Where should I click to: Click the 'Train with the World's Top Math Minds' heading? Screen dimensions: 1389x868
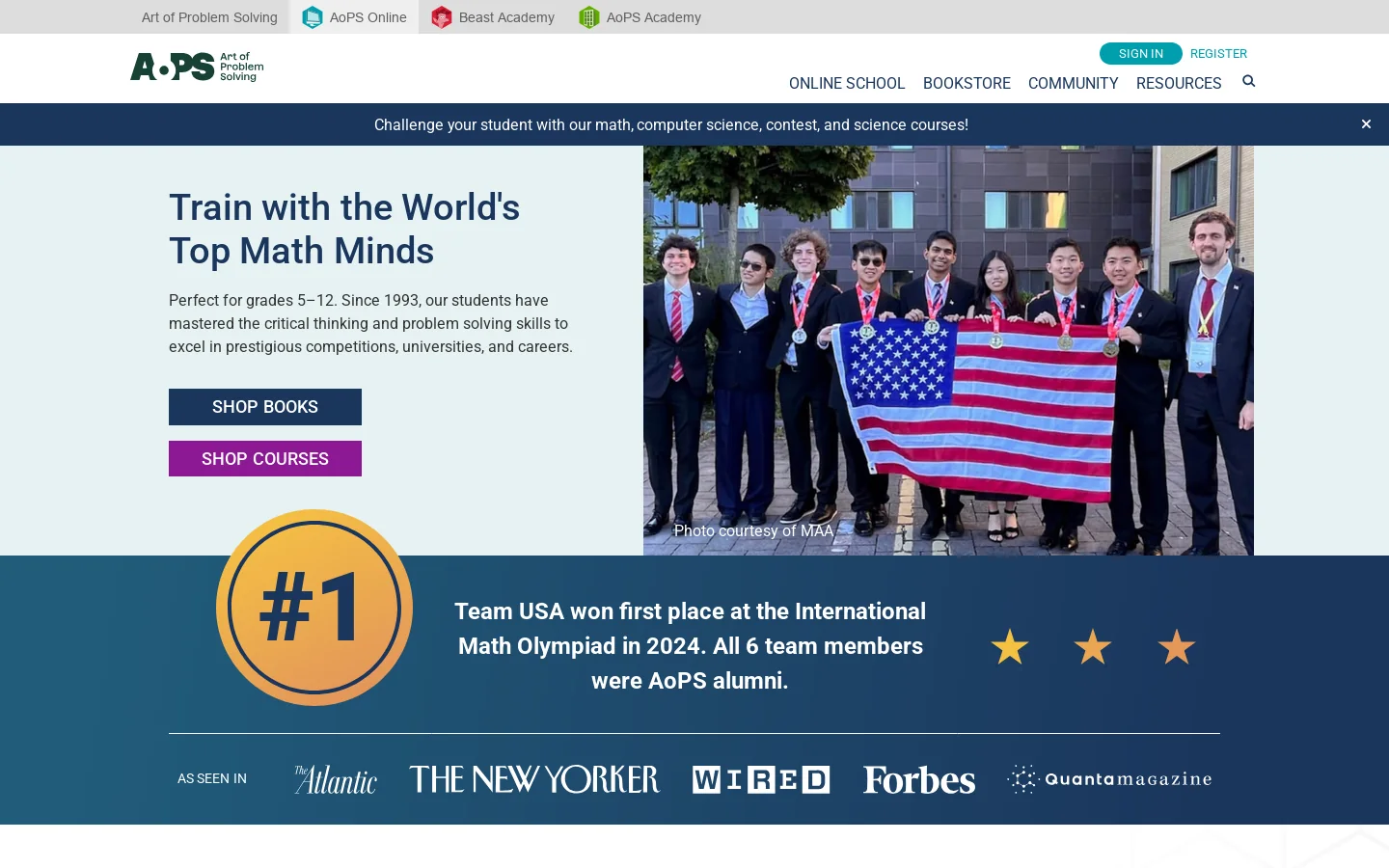(344, 230)
